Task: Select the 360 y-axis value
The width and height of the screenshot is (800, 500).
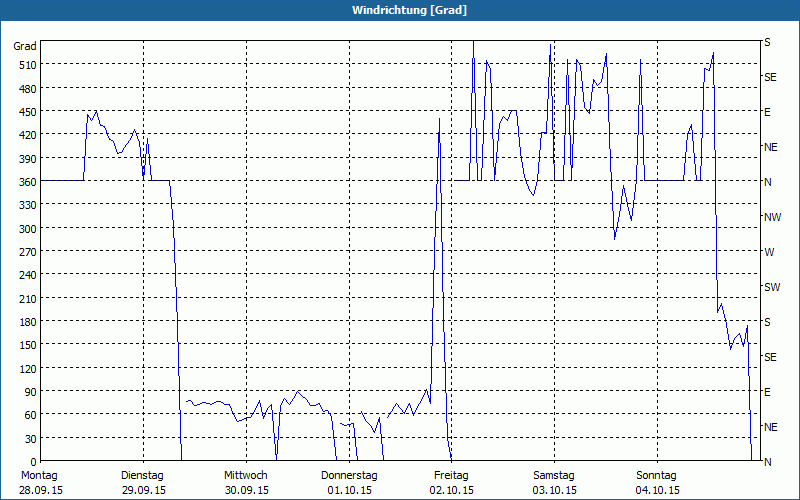Action: tap(28, 182)
